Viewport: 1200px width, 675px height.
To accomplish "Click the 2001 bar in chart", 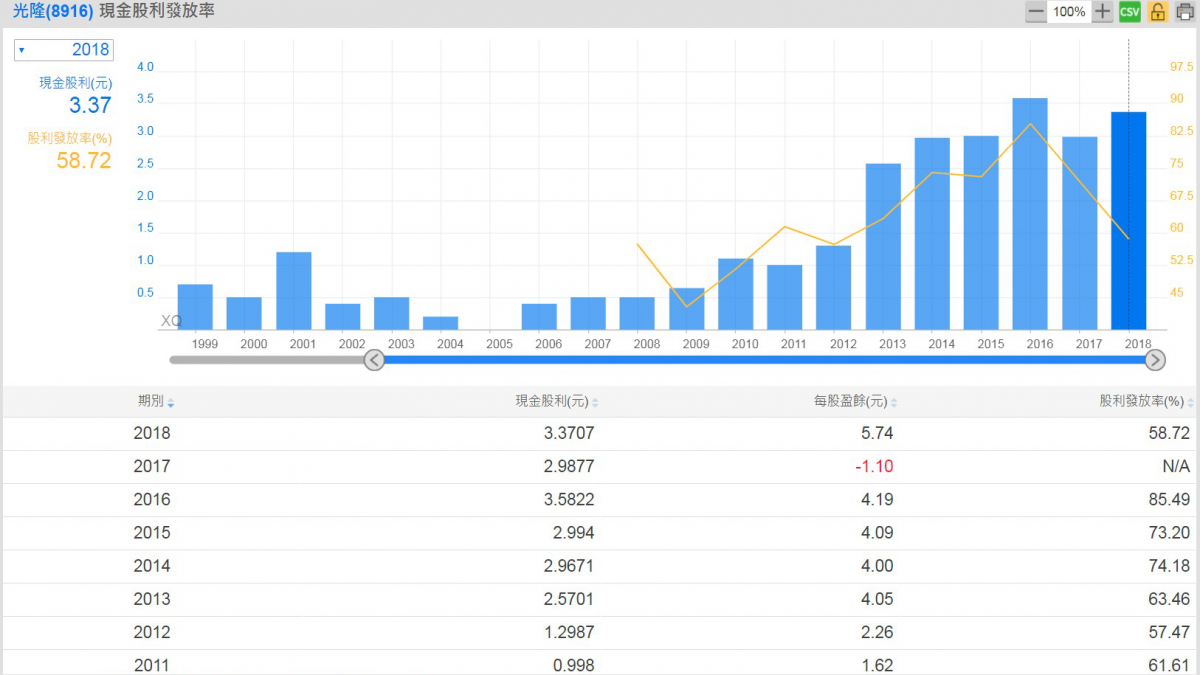I will (x=294, y=290).
